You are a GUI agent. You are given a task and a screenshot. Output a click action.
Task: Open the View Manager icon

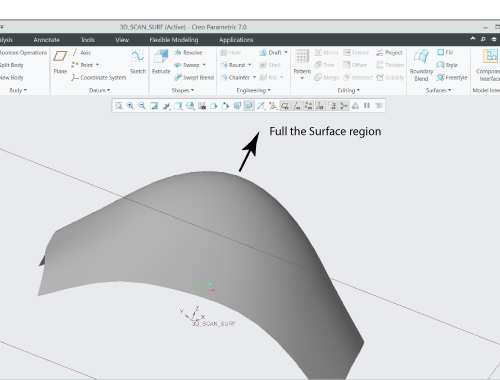pyautogui.click(x=202, y=106)
